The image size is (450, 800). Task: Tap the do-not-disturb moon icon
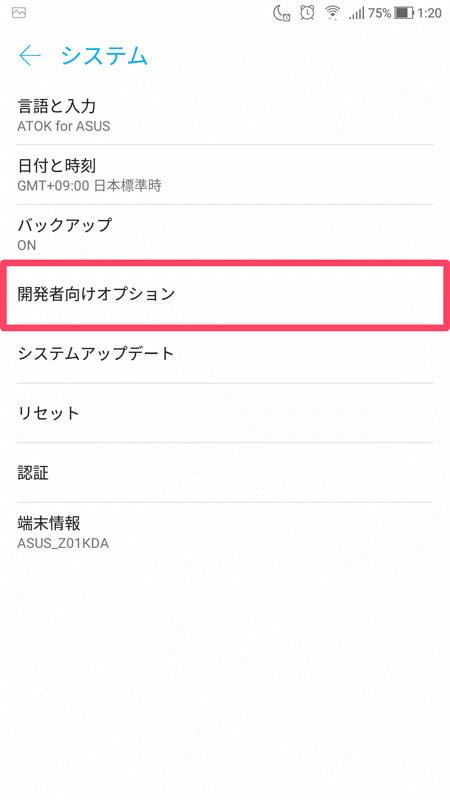[x=282, y=13]
